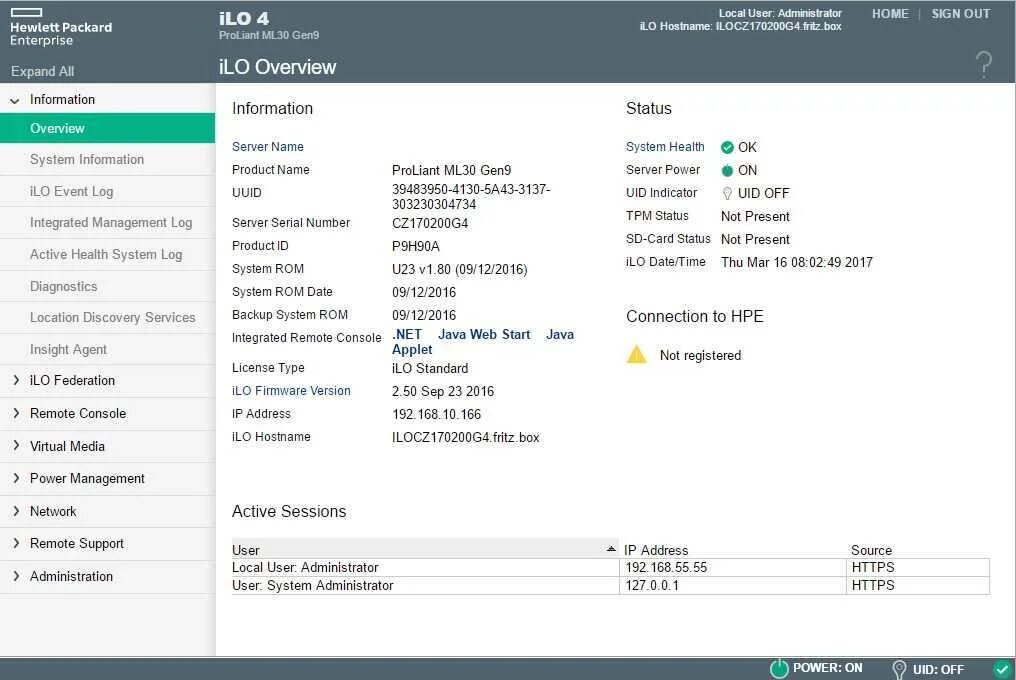Click serial number CZ170200G4
The width and height of the screenshot is (1016, 680).
[430, 224]
